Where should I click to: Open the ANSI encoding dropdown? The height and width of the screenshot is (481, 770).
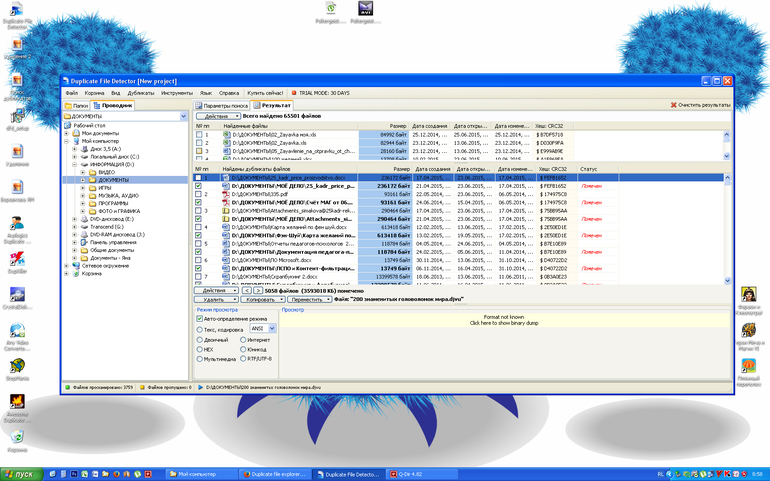coord(271,329)
